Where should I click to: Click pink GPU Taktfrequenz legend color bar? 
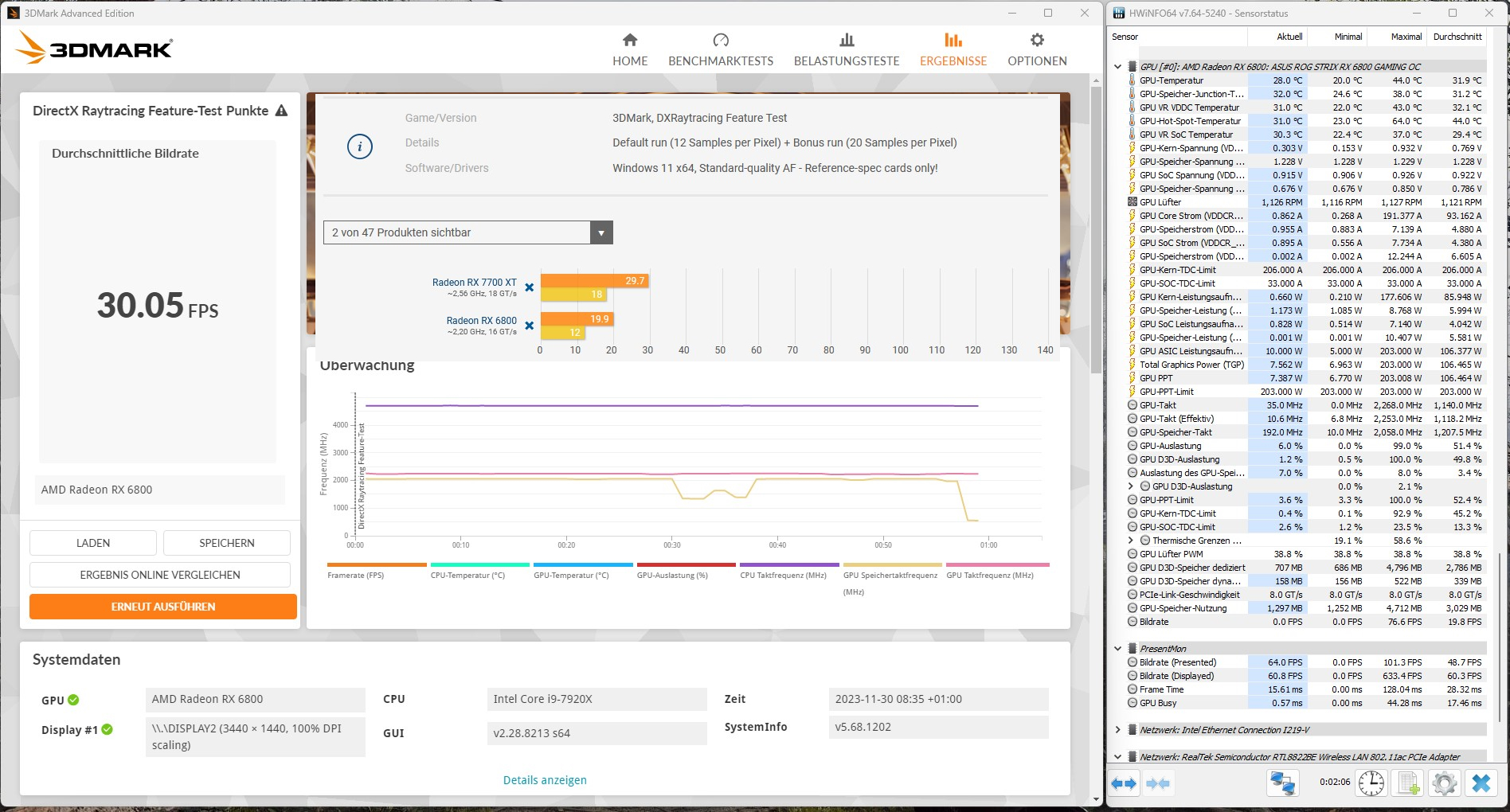[997, 564]
